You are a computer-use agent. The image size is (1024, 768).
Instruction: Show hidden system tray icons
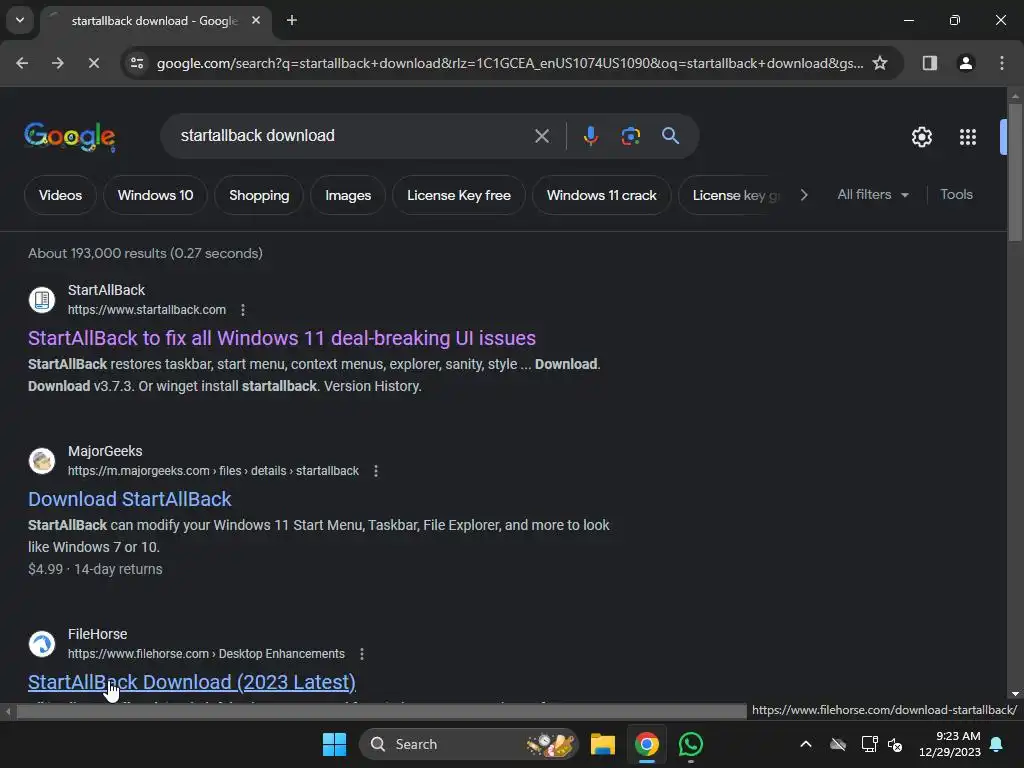coord(806,744)
